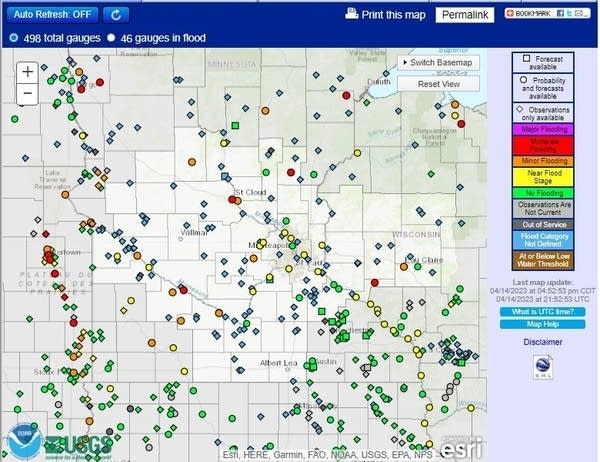
Task: Click the Reset View button
Action: [439, 84]
